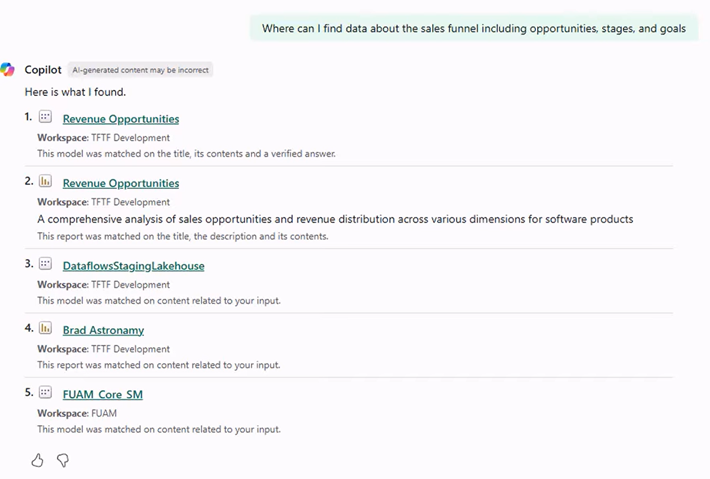Click the user's sales funnel question bubble
The image size is (710, 479).
[473, 28]
